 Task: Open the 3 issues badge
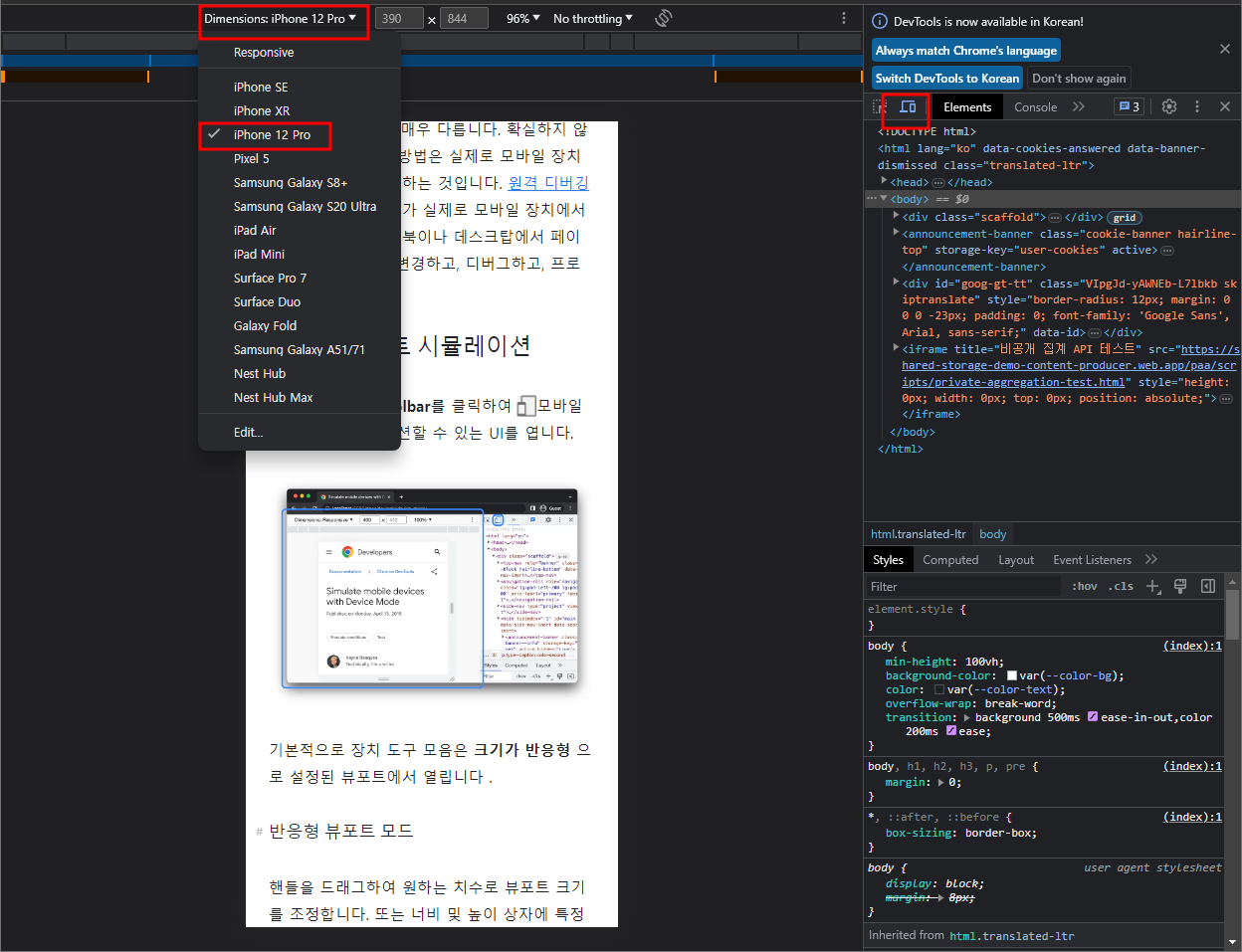[x=1129, y=106]
